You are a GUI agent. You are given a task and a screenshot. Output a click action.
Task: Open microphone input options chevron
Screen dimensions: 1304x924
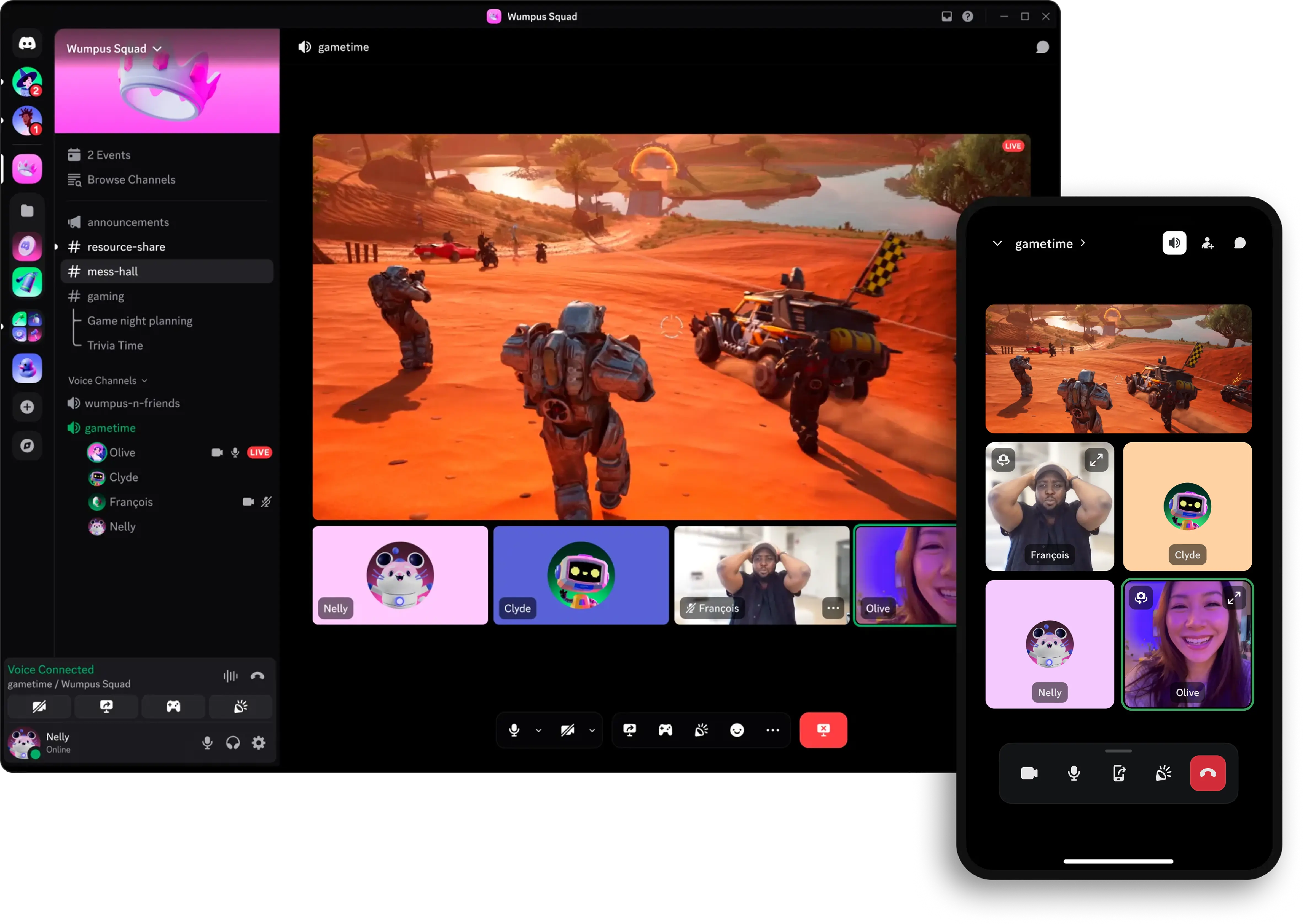(538, 730)
